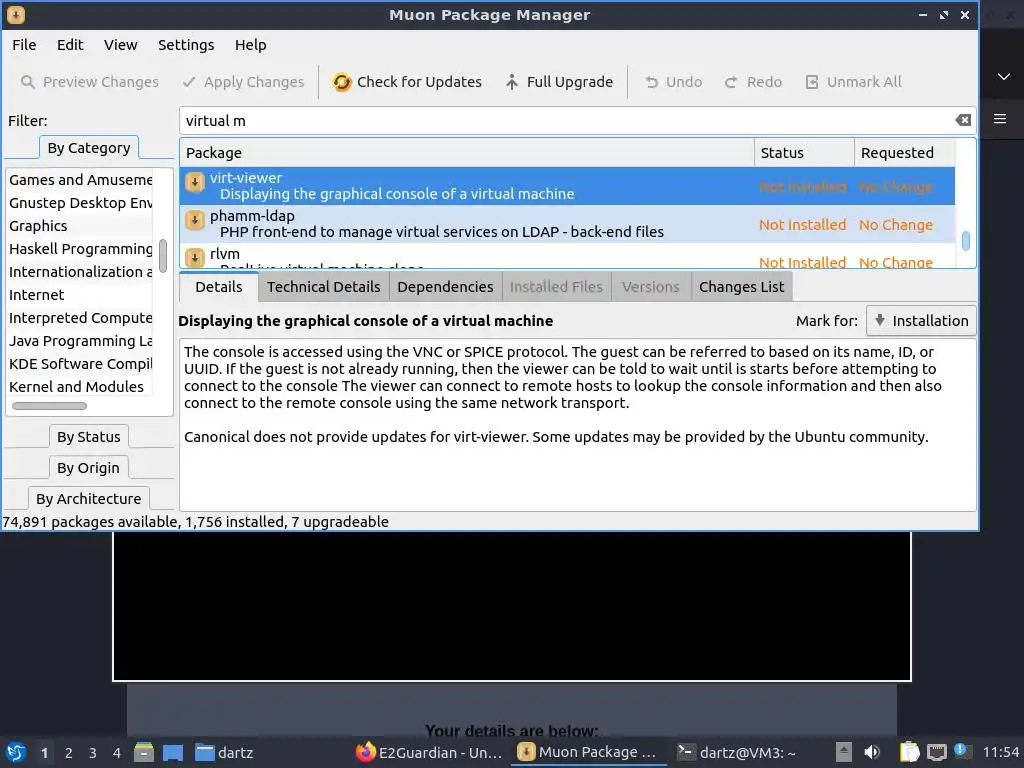This screenshot has height=768, width=1024.
Task: Click the Redo toolbar button
Action: point(753,82)
